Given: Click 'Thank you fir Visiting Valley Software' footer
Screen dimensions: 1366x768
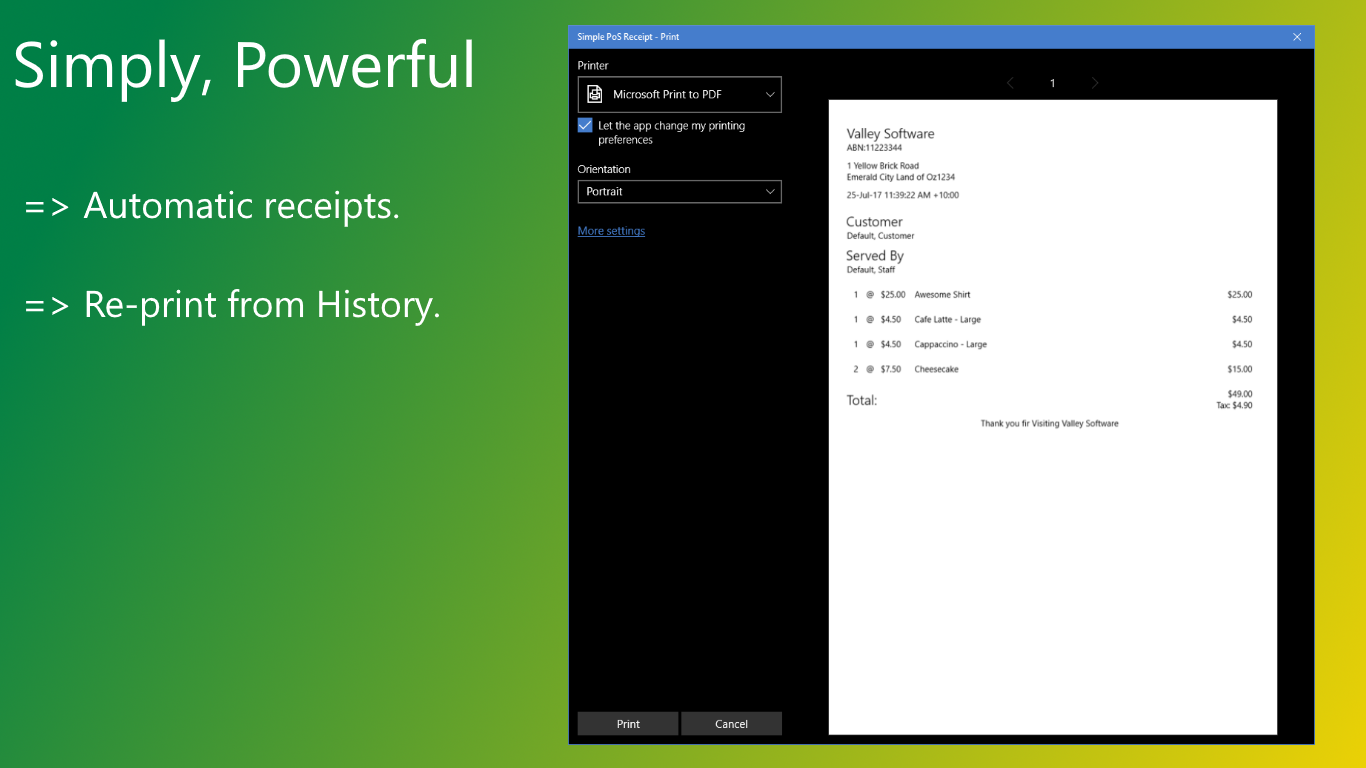Looking at the screenshot, I should 1049,424.
